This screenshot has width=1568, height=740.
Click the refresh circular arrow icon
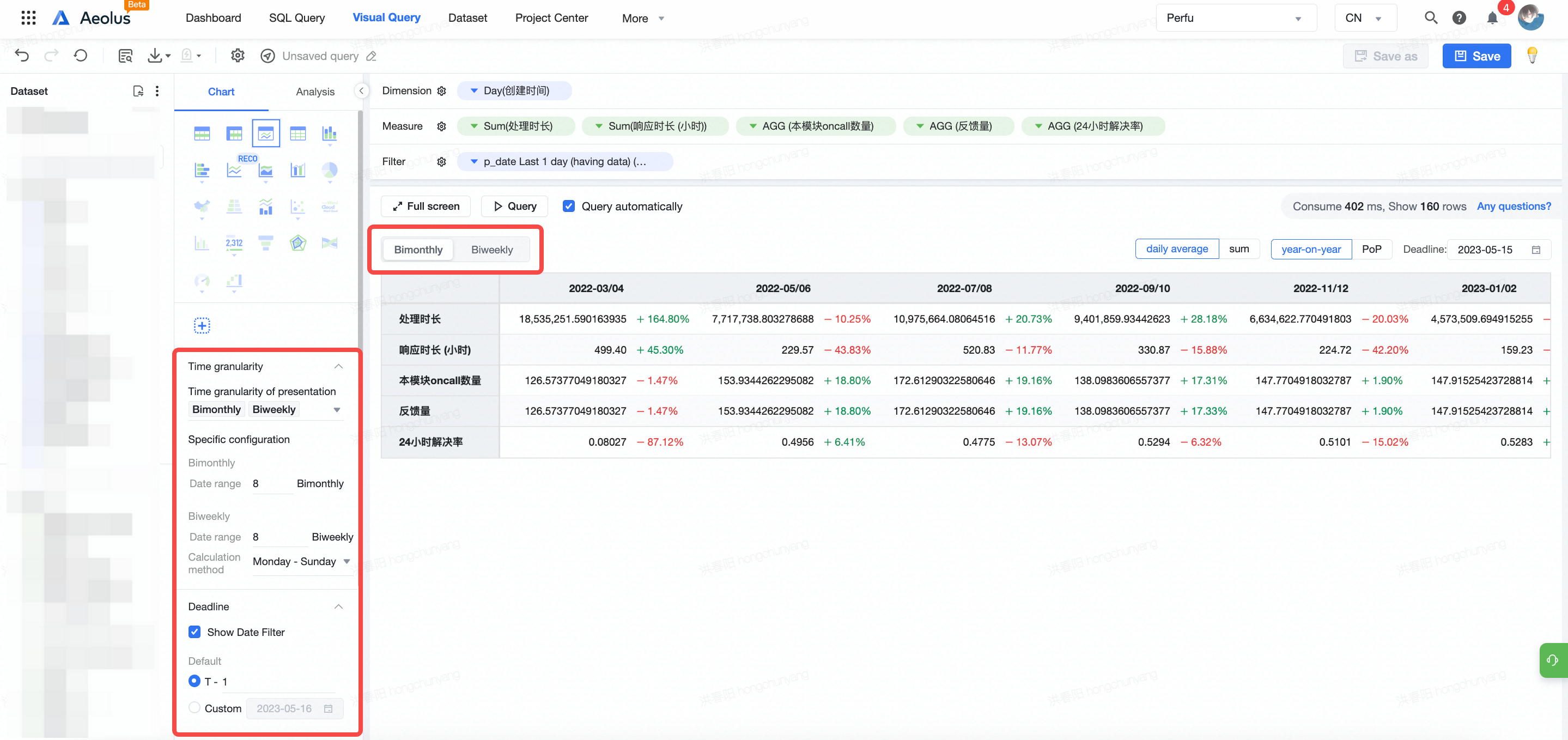[x=80, y=56]
